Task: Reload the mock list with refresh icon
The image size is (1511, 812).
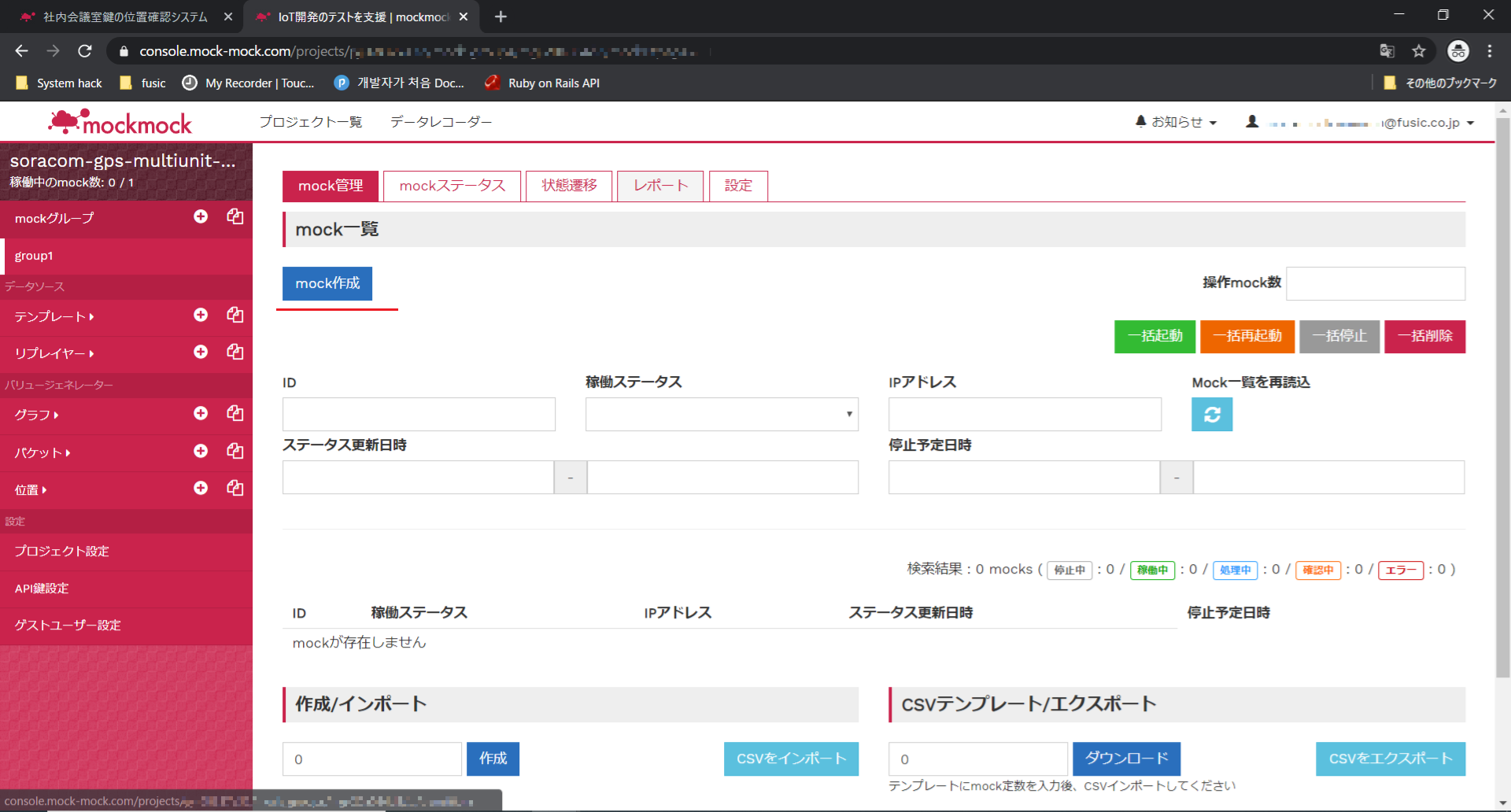Action: pyautogui.click(x=1211, y=415)
